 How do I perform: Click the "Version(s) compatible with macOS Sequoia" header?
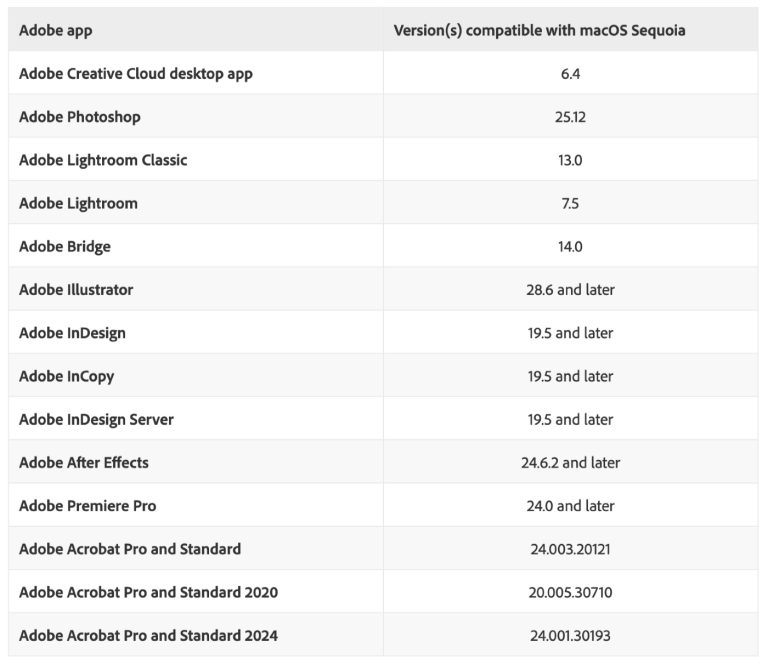point(539,30)
